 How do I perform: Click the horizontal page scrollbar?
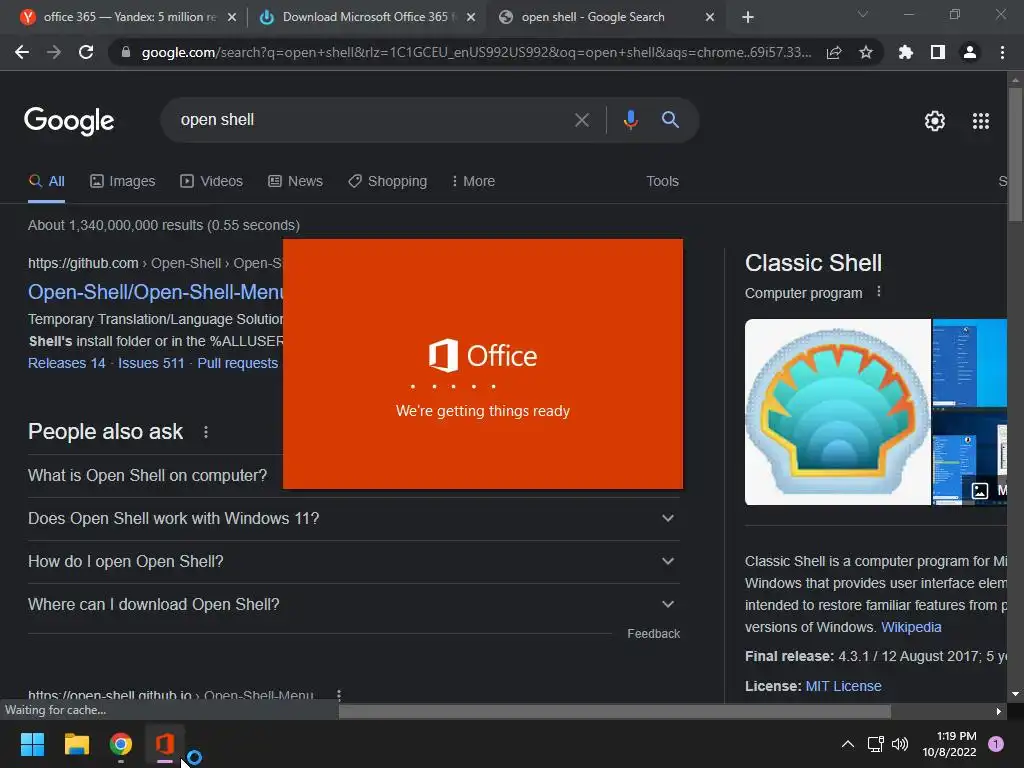(615, 711)
